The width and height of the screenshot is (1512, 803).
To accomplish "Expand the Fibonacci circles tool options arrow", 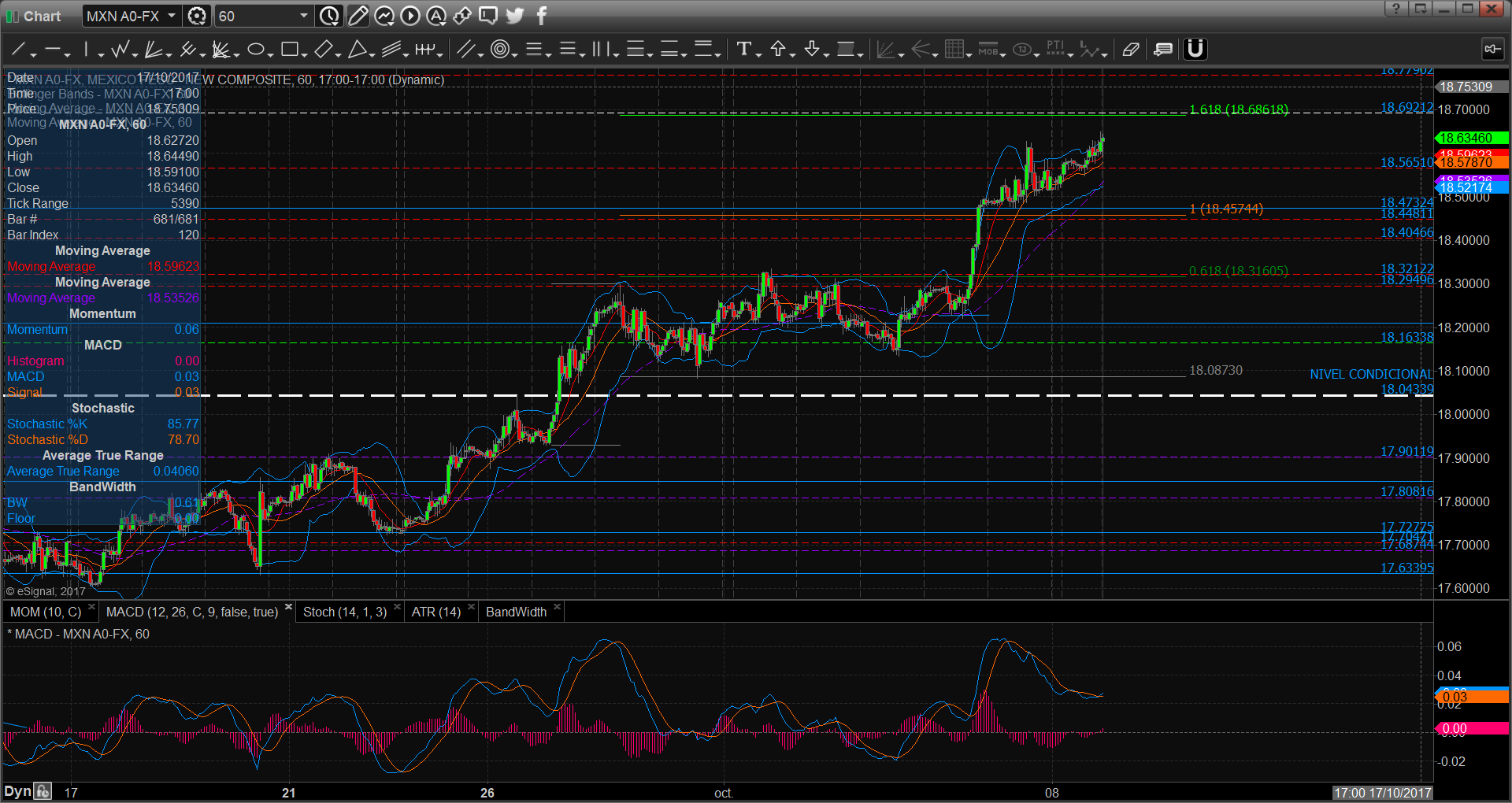I will [514, 54].
